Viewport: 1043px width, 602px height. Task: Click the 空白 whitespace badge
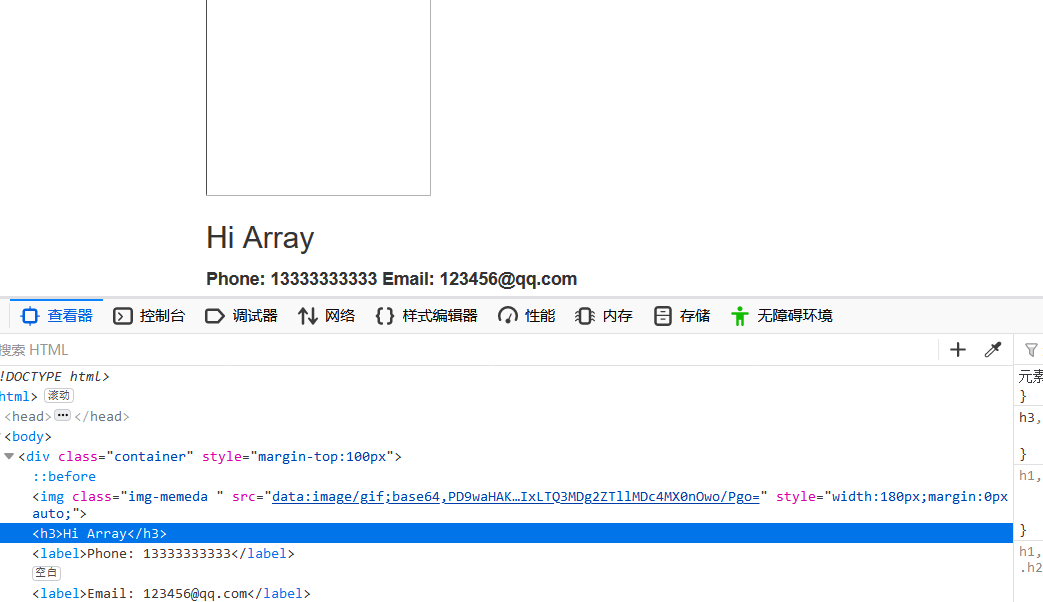(x=46, y=572)
